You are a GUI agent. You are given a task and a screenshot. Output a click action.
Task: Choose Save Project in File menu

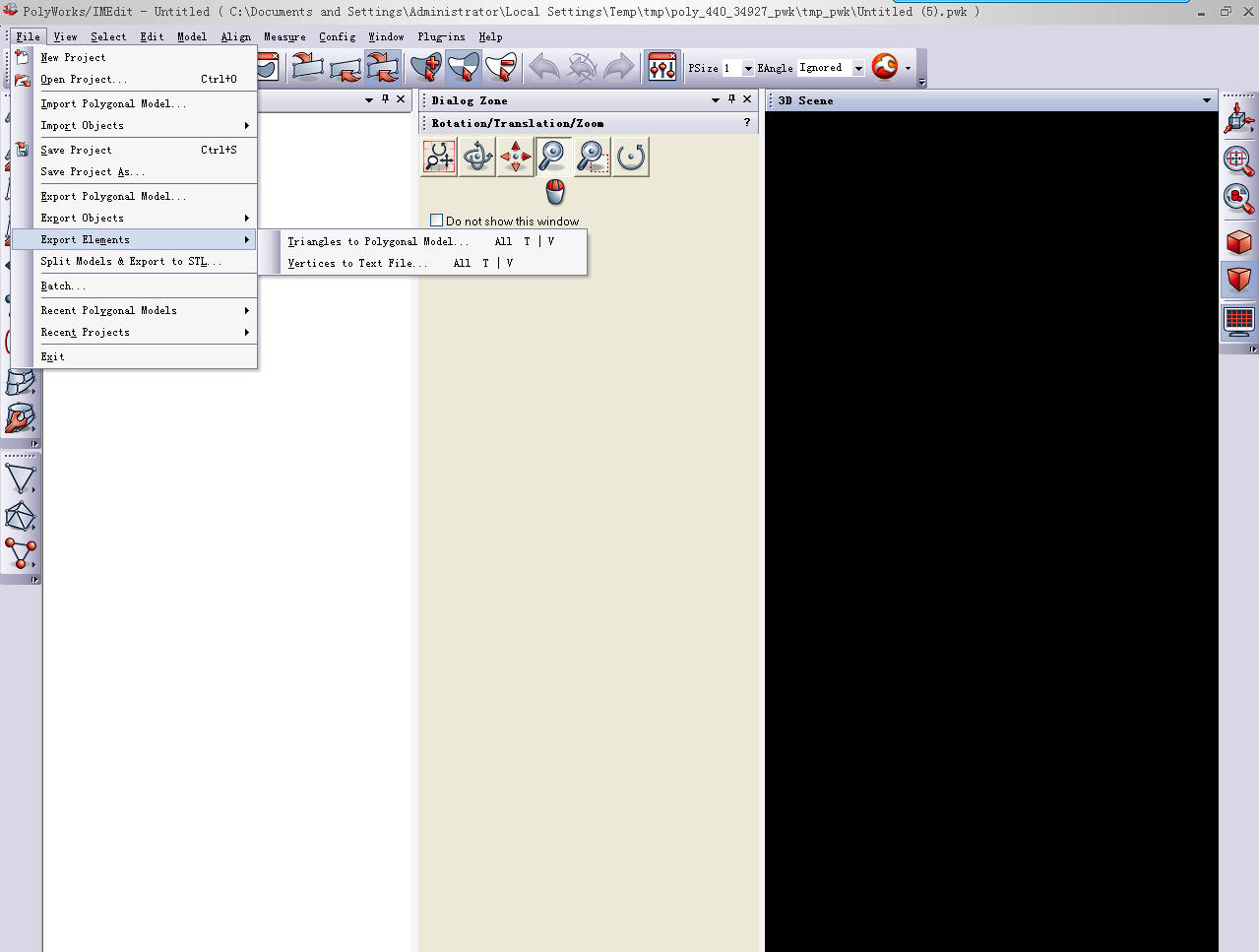click(134, 151)
